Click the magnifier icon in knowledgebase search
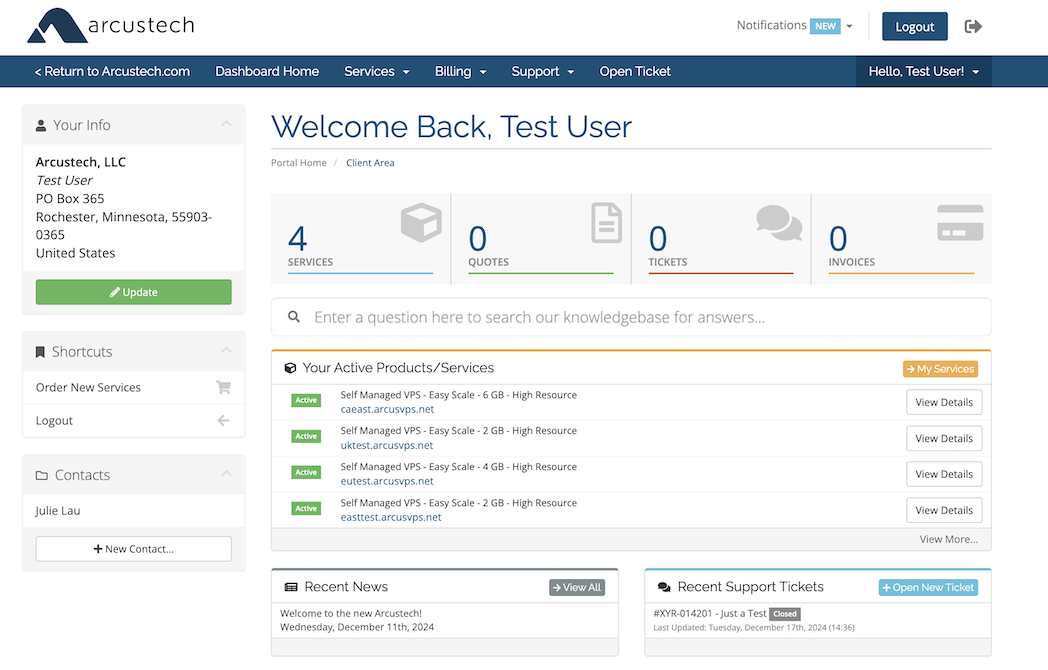Image resolution: width=1048 pixels, height=670 pixels. [x=293, y=317]
